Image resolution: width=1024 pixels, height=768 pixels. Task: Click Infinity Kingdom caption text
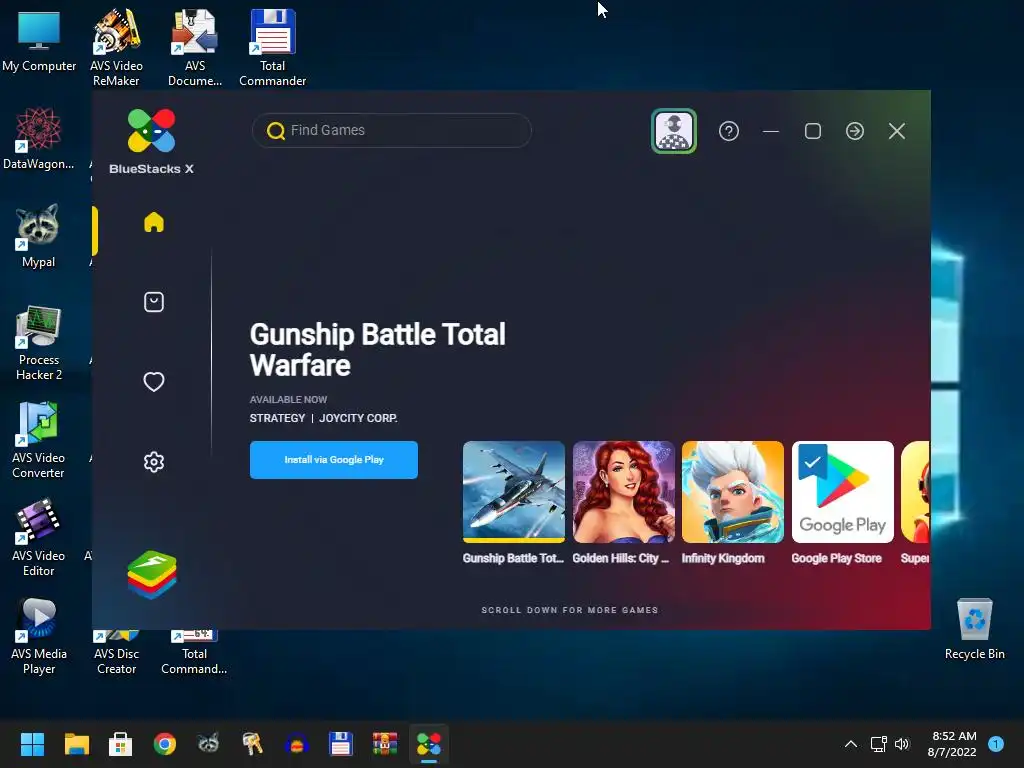pos(723,558)
